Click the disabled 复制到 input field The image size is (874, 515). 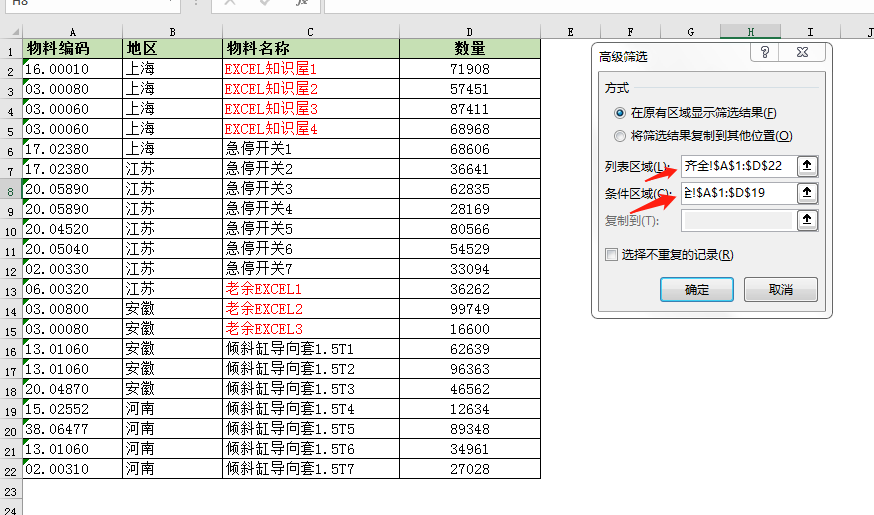[739, 221]
